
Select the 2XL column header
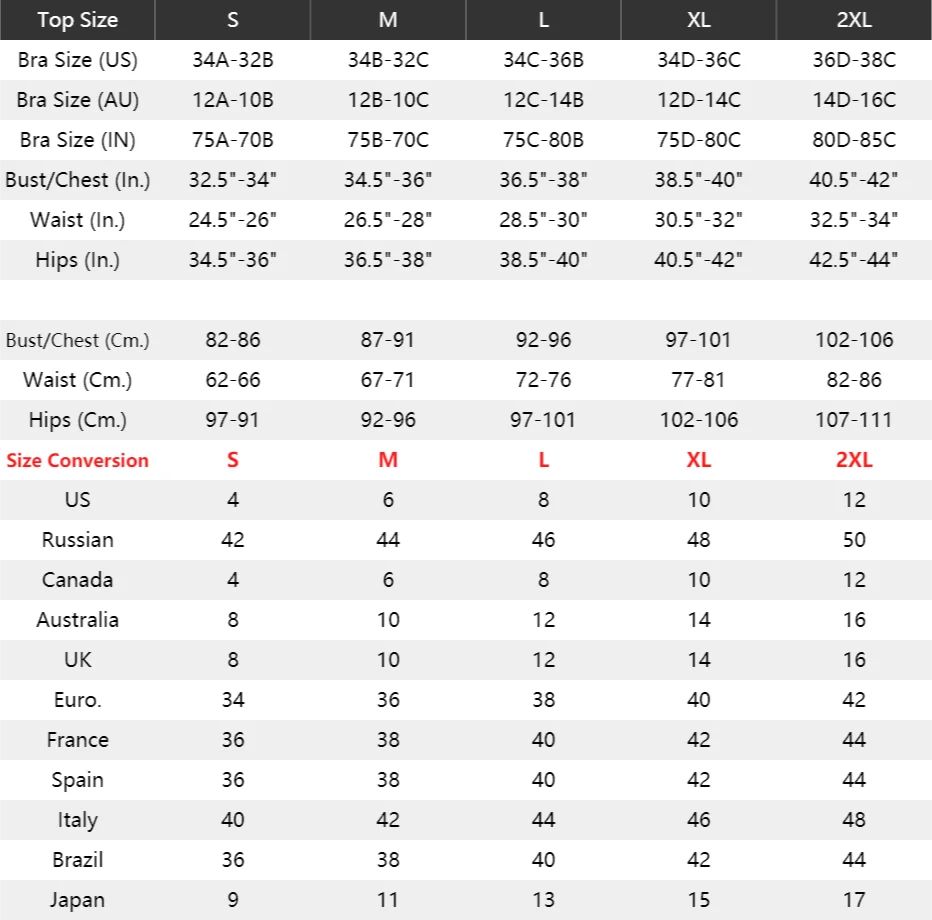point(854,20)
